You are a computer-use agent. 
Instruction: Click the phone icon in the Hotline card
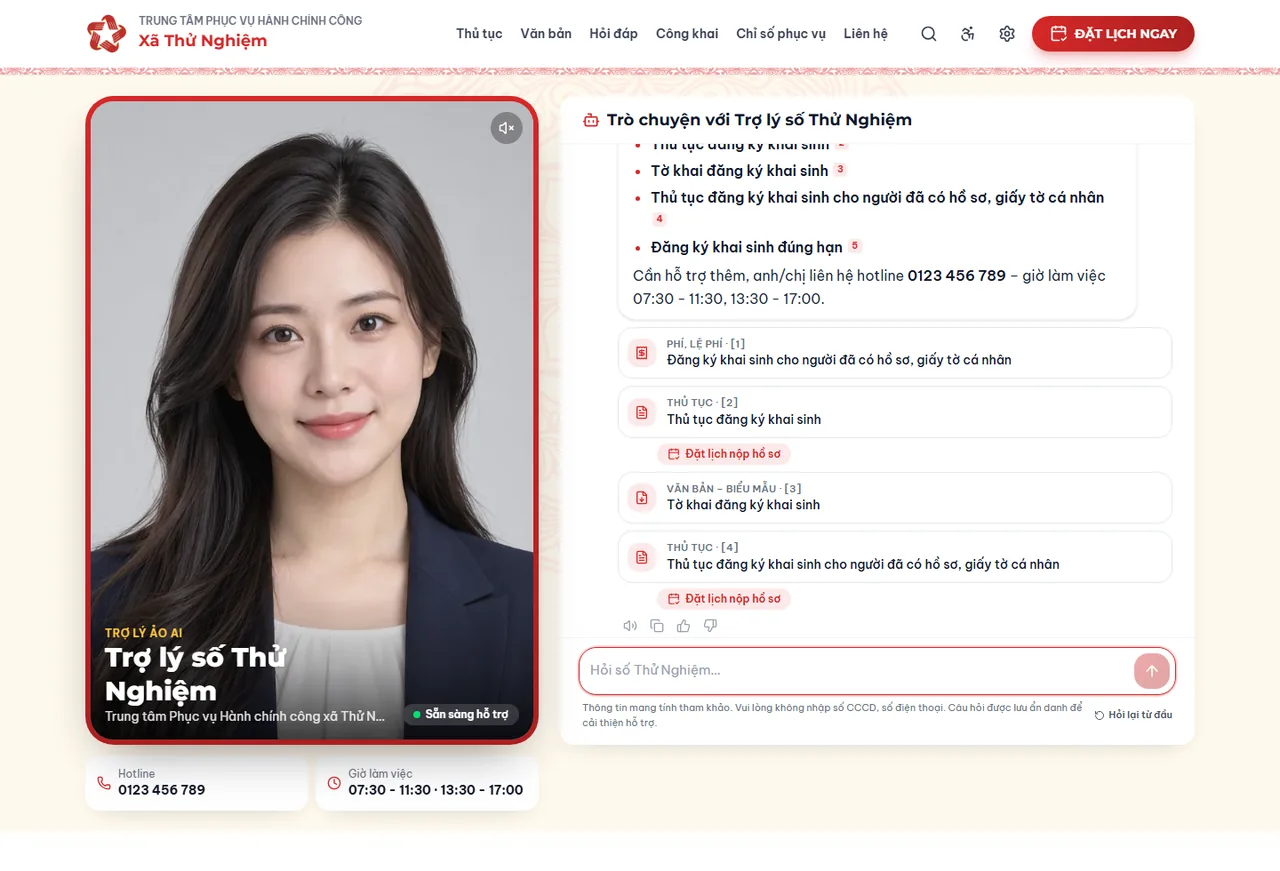(104, 783)
